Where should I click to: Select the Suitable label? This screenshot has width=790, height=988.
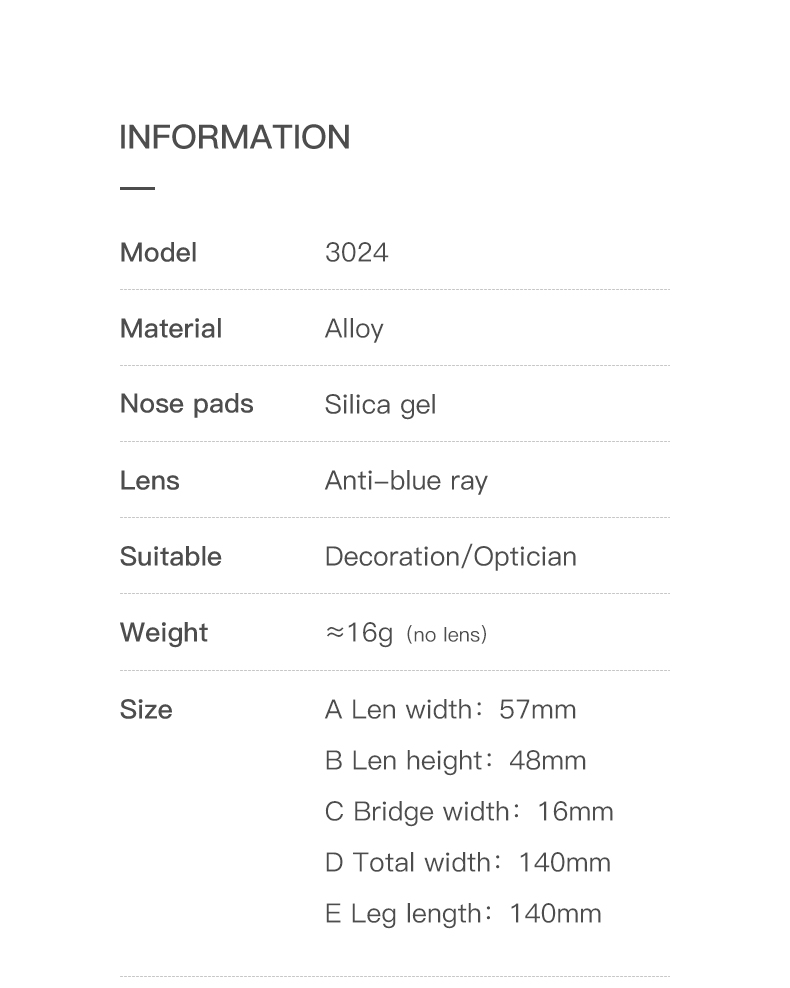[x=171, y=556]
